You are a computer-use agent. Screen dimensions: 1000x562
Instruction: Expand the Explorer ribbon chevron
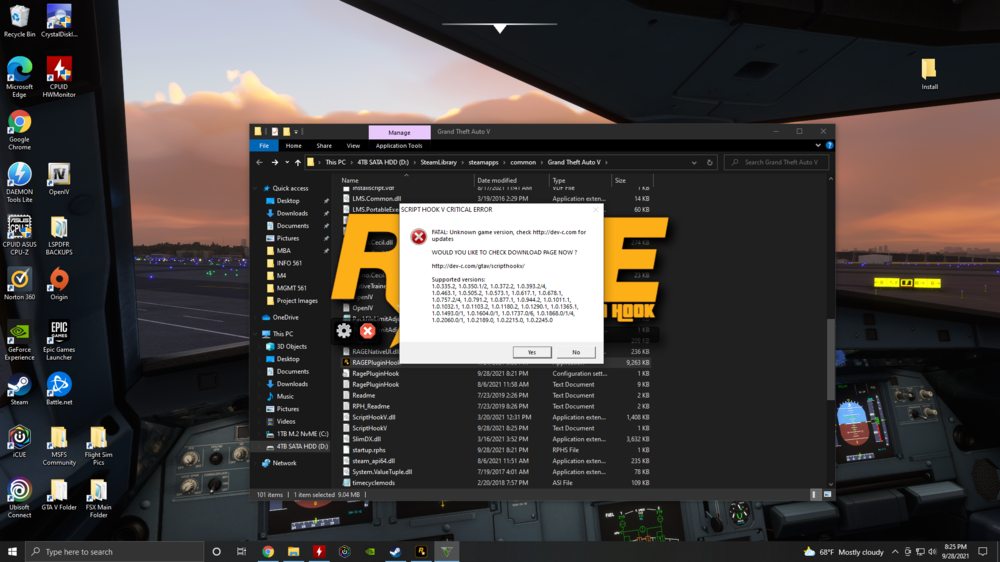(x=818, y=145)
